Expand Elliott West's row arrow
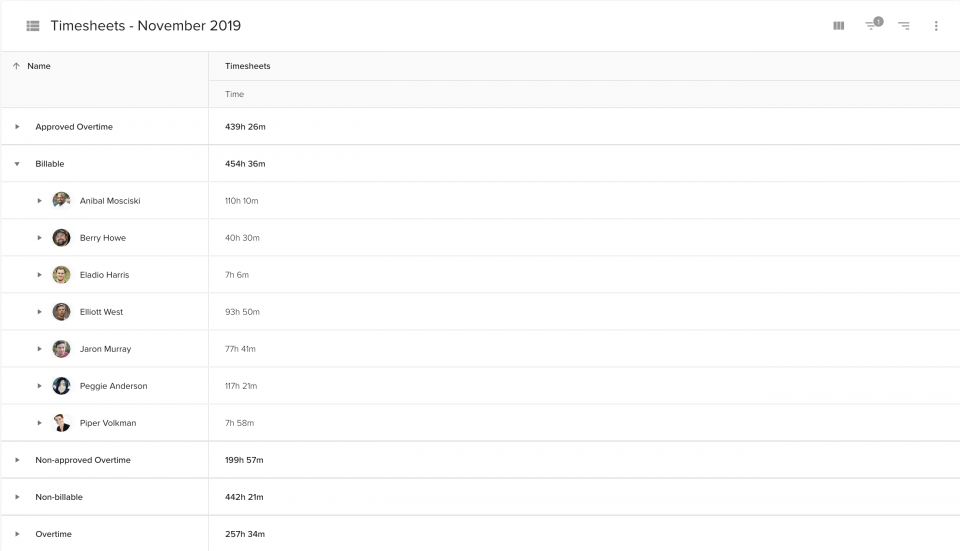This screenshot has width=960, height=551. point(39,312)
